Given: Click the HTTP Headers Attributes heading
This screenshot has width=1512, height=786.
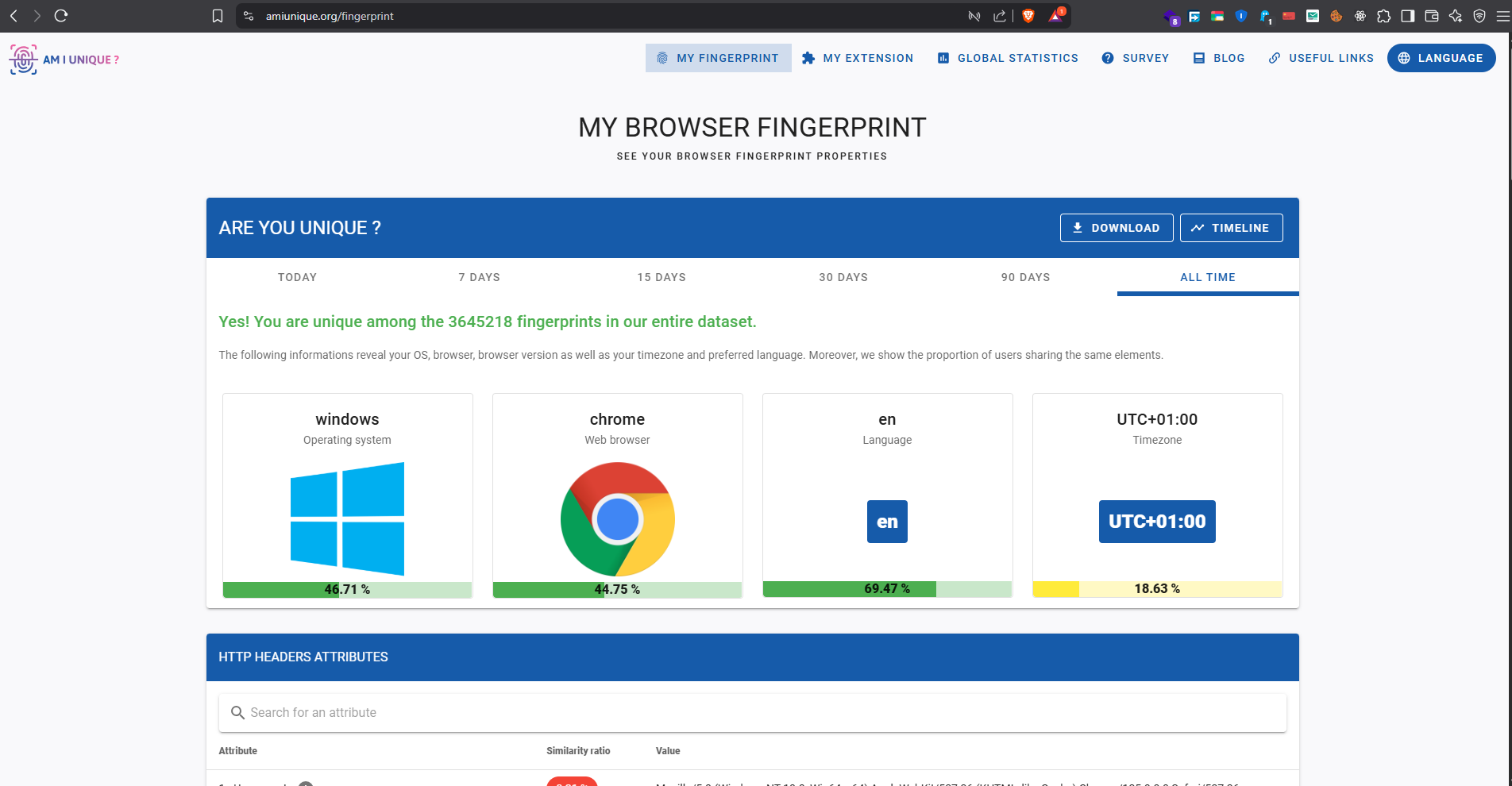Looking at the screenshot, I should point(303,657).
